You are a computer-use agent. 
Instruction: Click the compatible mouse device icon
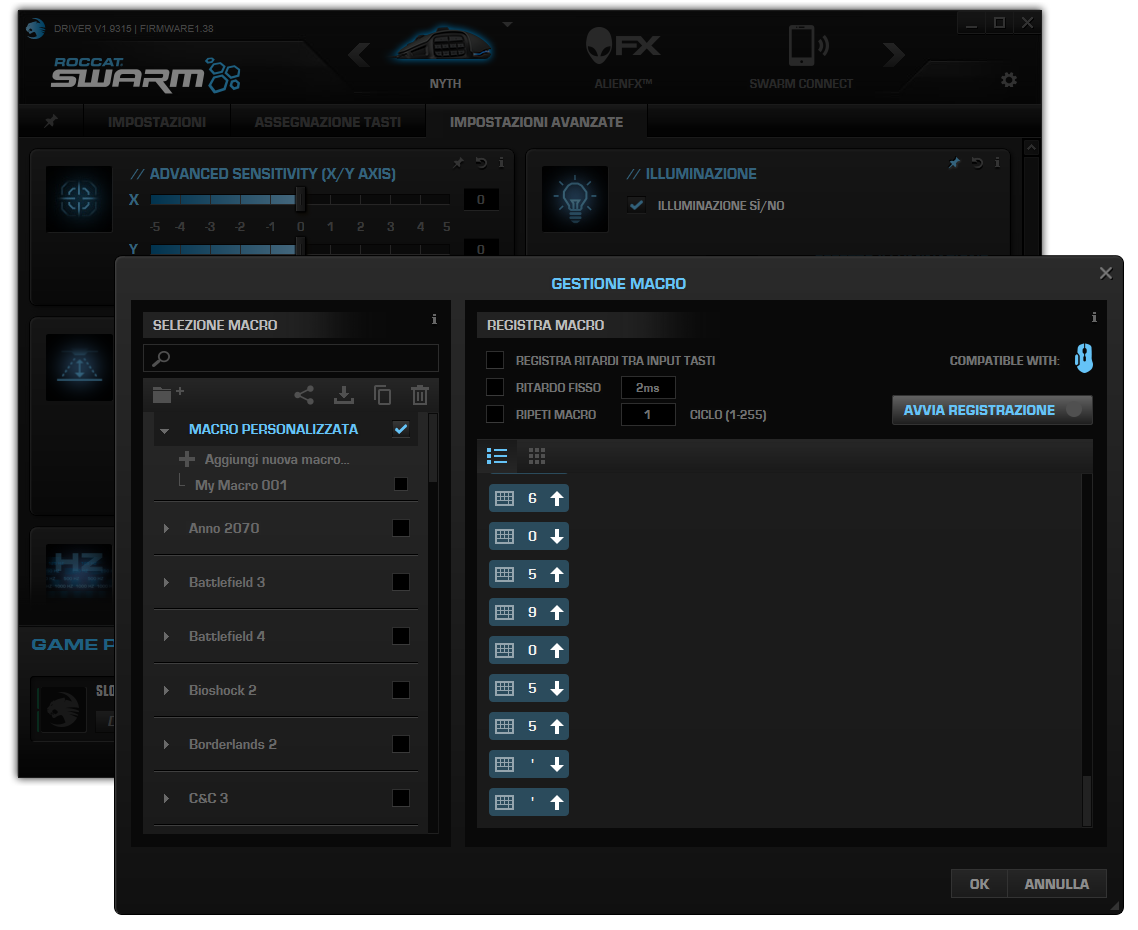tap(1084, 358)
